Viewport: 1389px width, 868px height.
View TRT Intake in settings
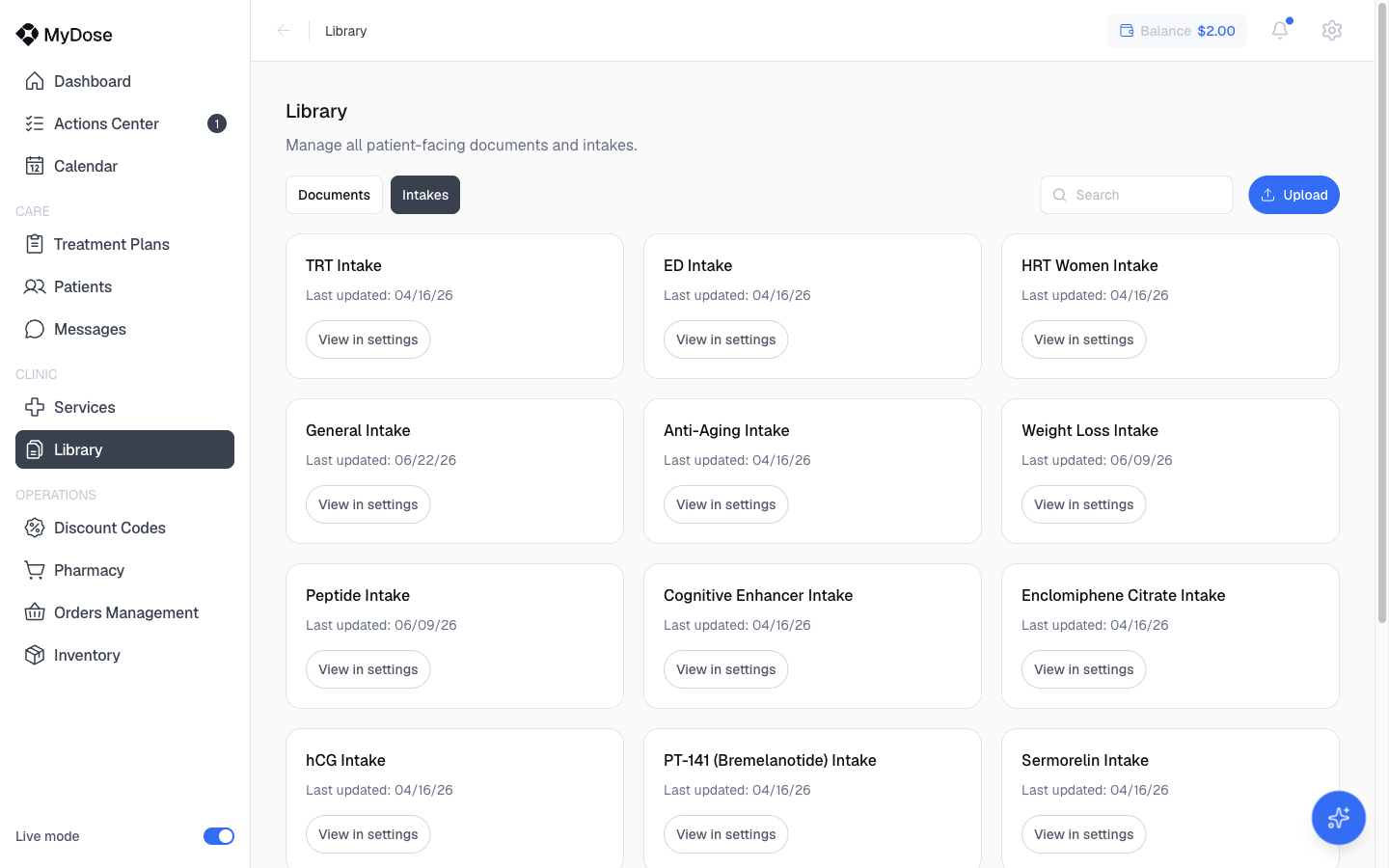368,339
